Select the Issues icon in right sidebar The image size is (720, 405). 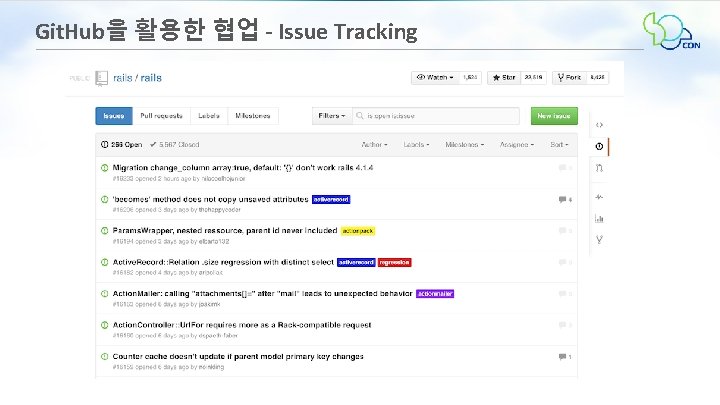599,146
